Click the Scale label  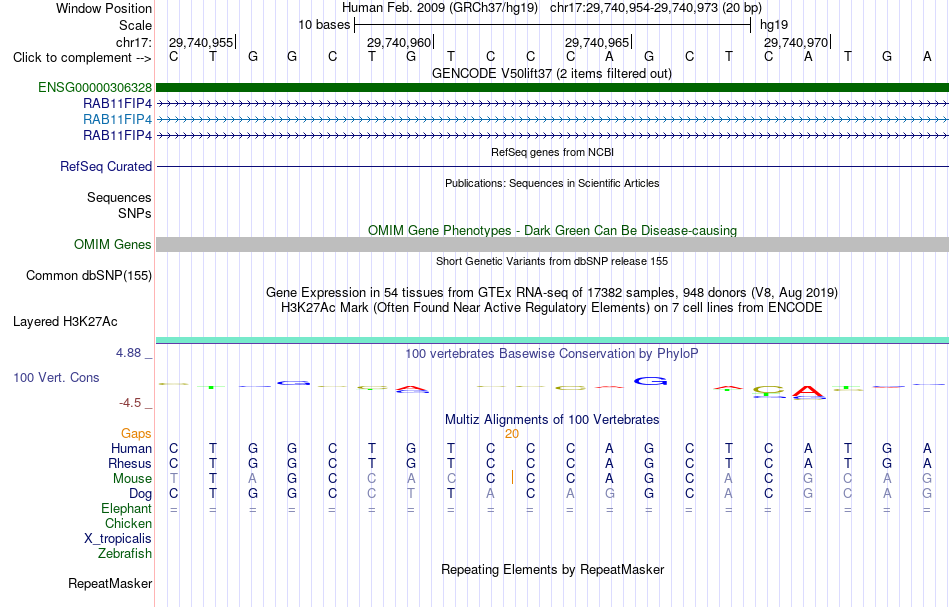(136, 25)
